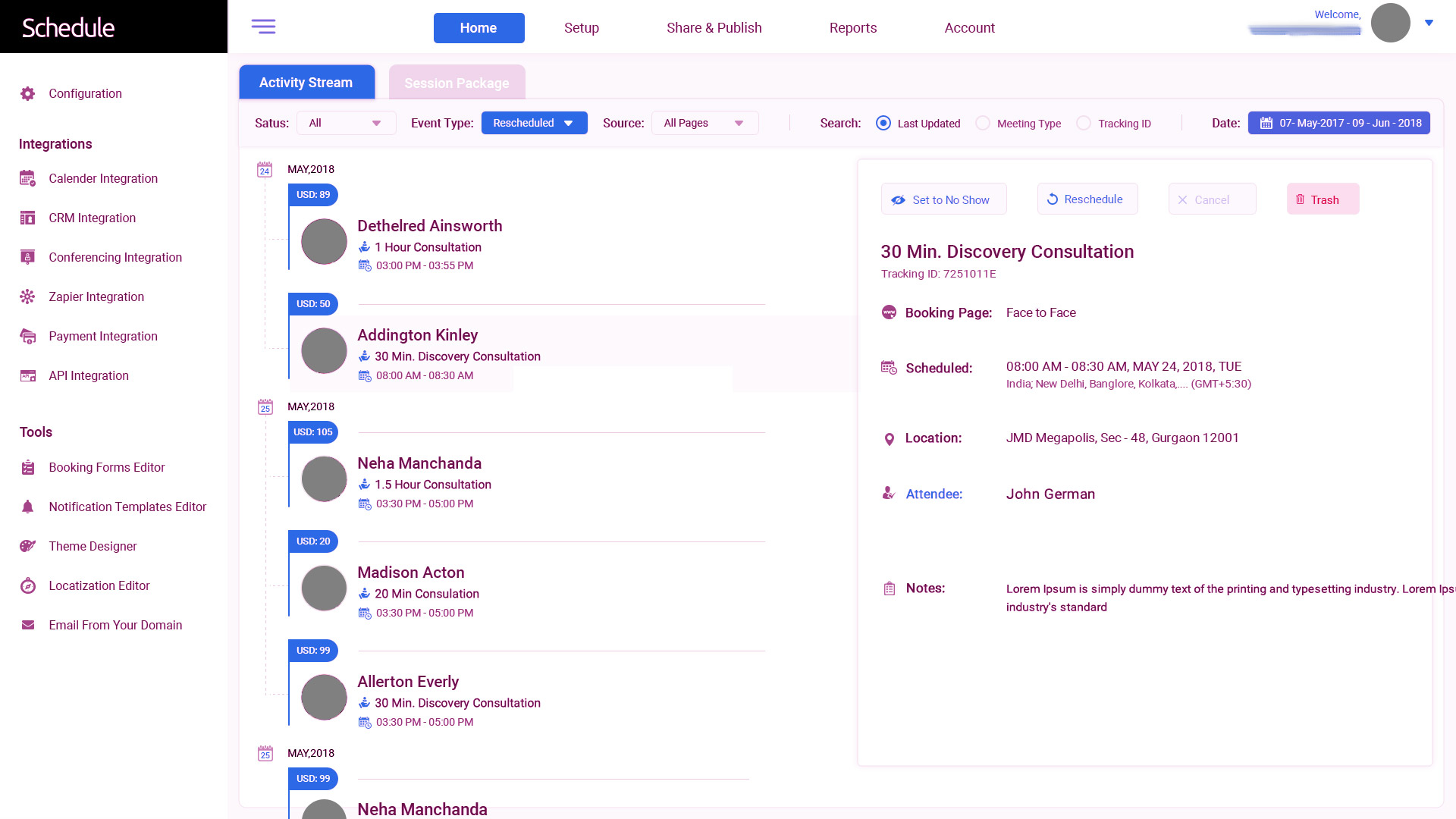This screenshot has height=819, width=1456.
Task: Open Configuration gear icon
Action: (28, 93)
